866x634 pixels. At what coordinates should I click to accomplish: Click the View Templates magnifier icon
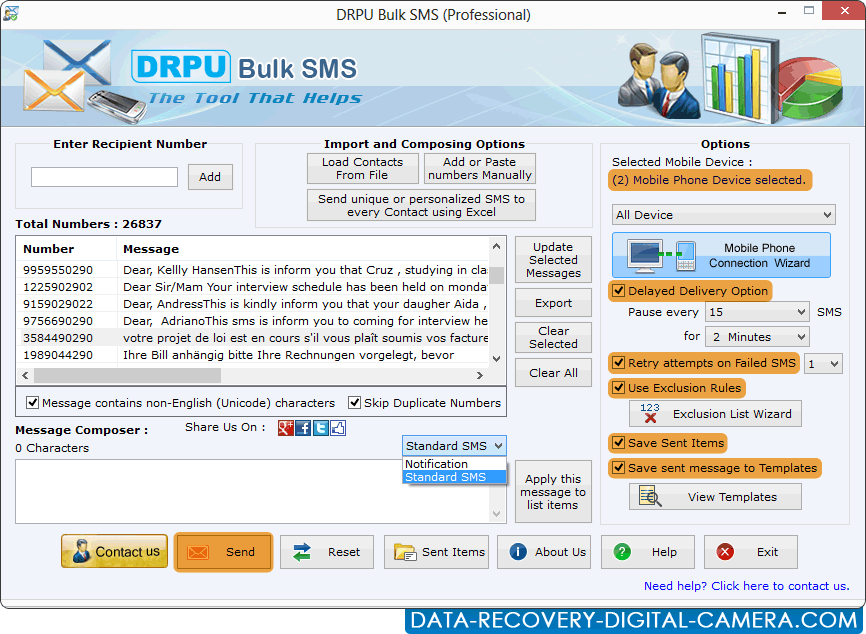coord(650,496)
